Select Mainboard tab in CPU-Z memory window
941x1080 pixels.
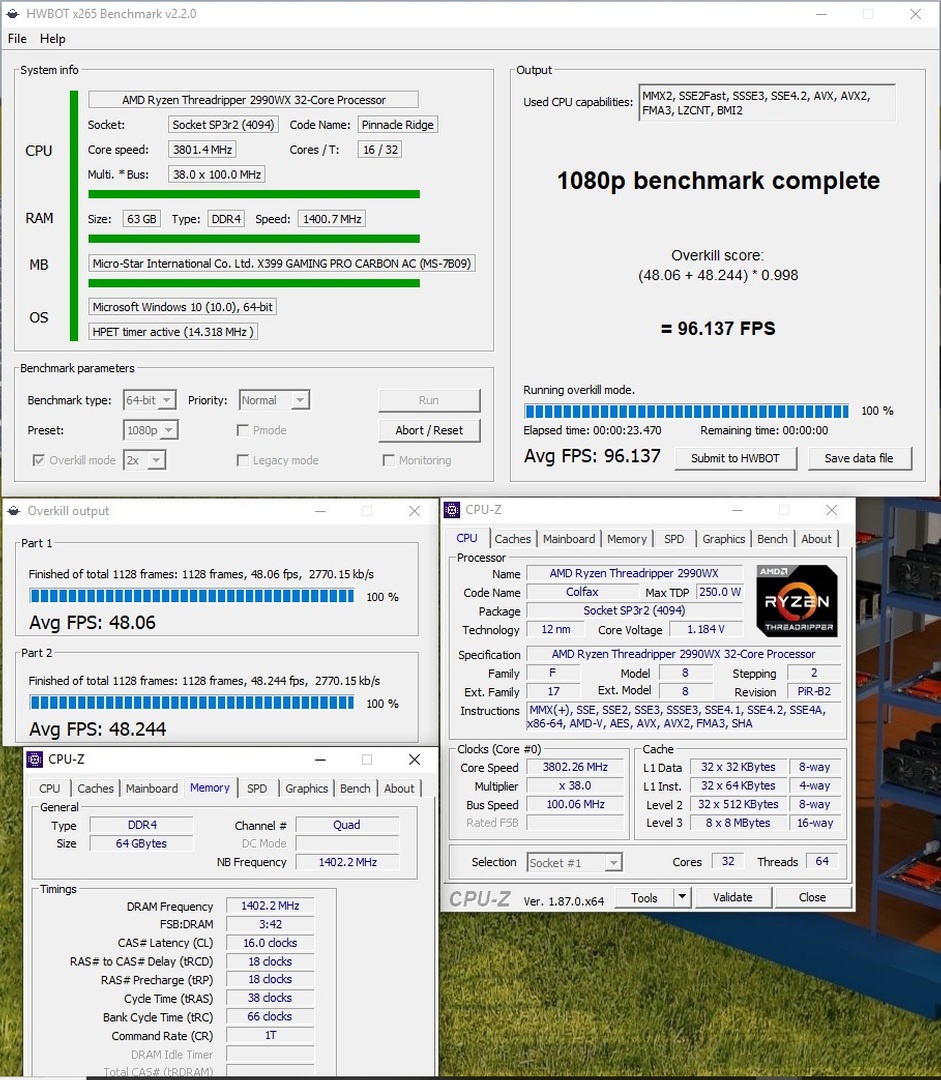(x=152, y=788)
